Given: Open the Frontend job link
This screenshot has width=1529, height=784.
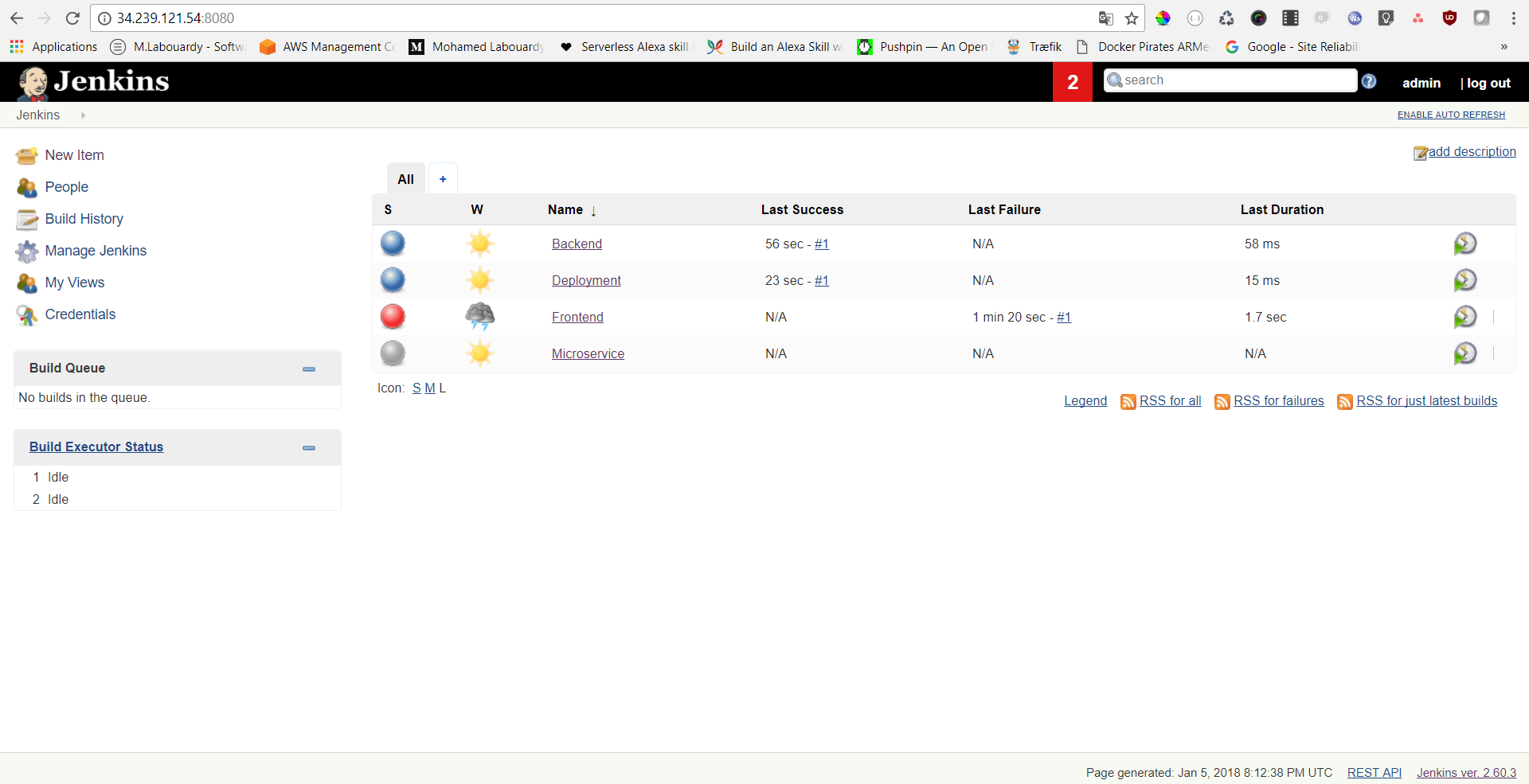Looking at the screenshot, I should click(x=577, y=318).
